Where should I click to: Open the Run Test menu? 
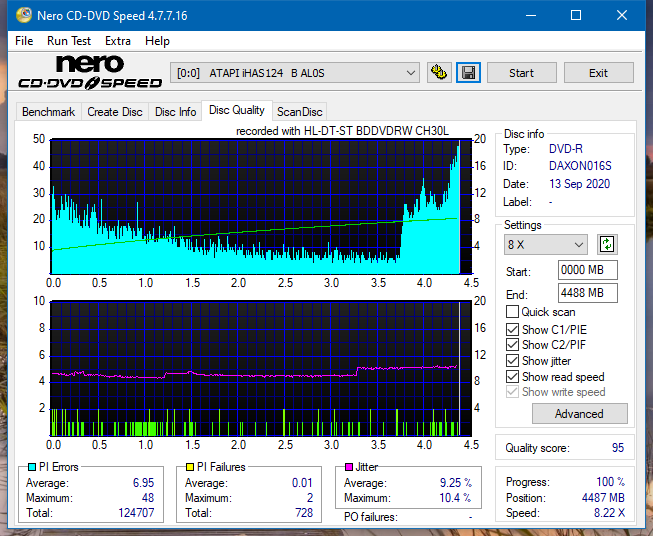click(x=69, y=41)
